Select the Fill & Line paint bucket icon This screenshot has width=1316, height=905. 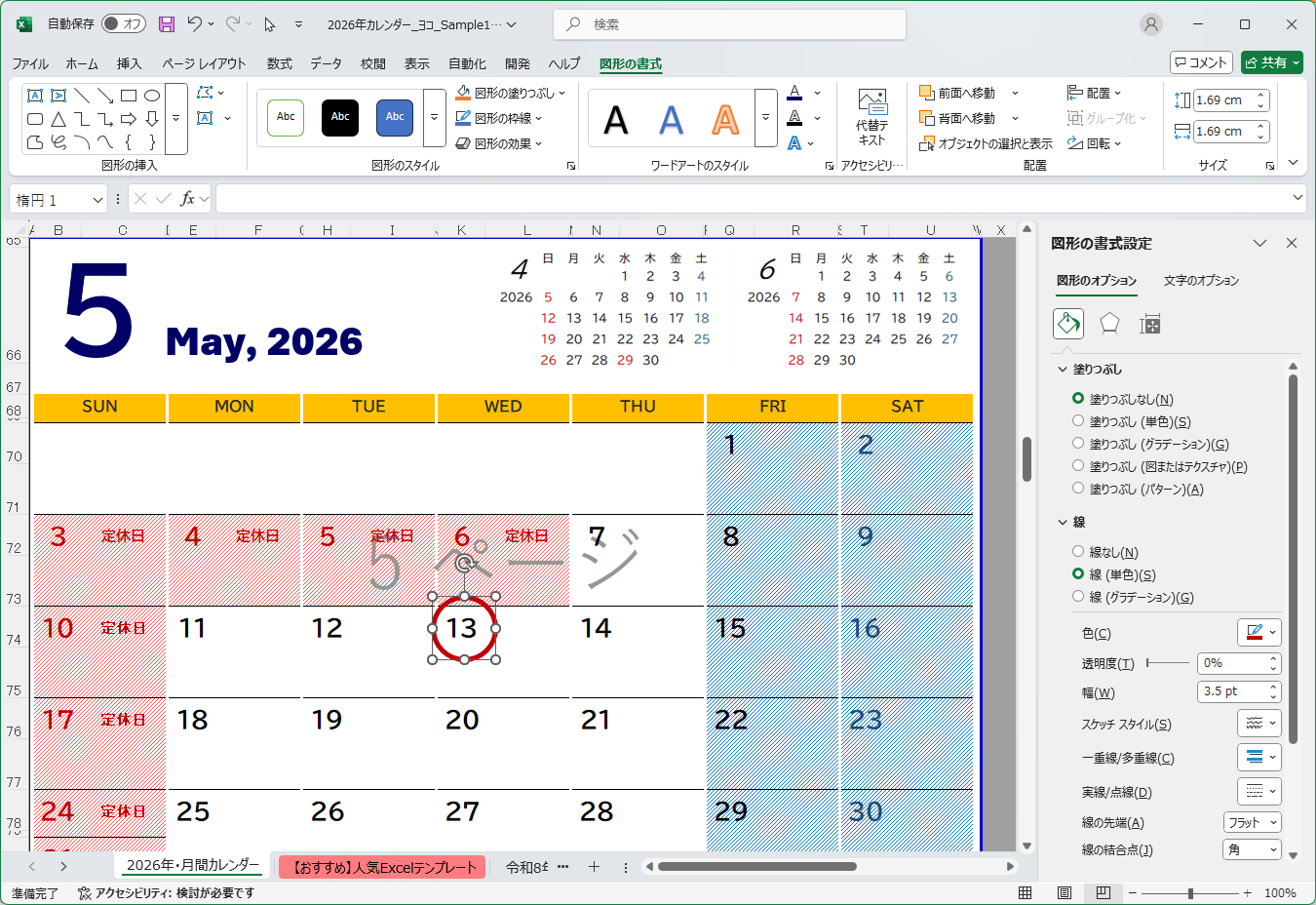click(x=1068, y=324)
